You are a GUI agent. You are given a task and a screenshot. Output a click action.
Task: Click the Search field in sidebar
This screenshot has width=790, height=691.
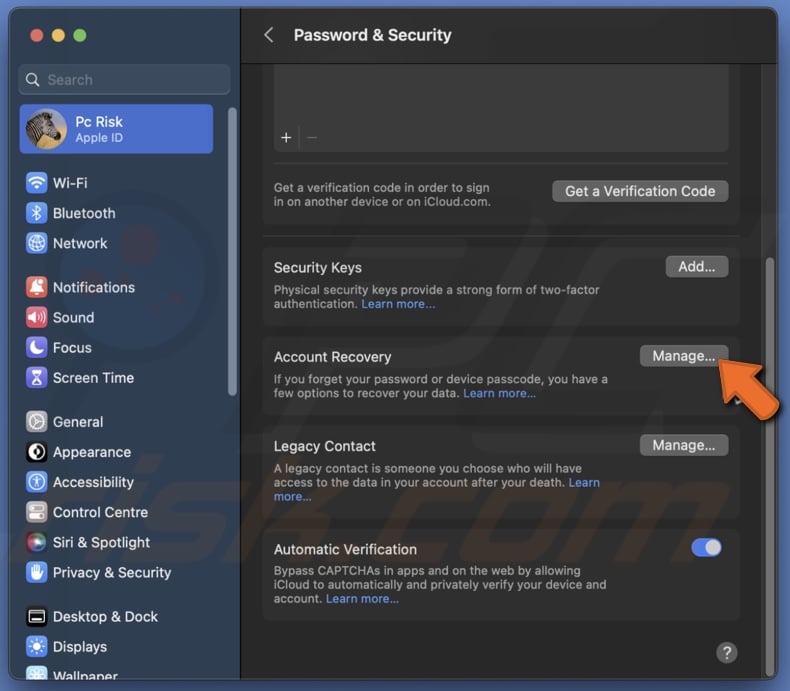125,80
